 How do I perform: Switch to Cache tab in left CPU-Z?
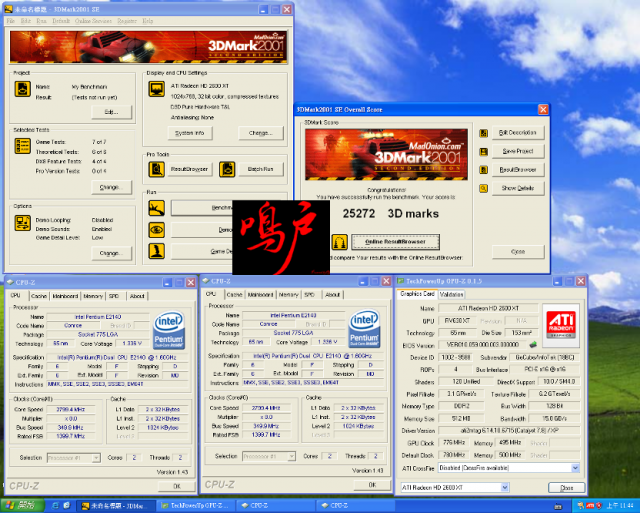coord(39,296)
